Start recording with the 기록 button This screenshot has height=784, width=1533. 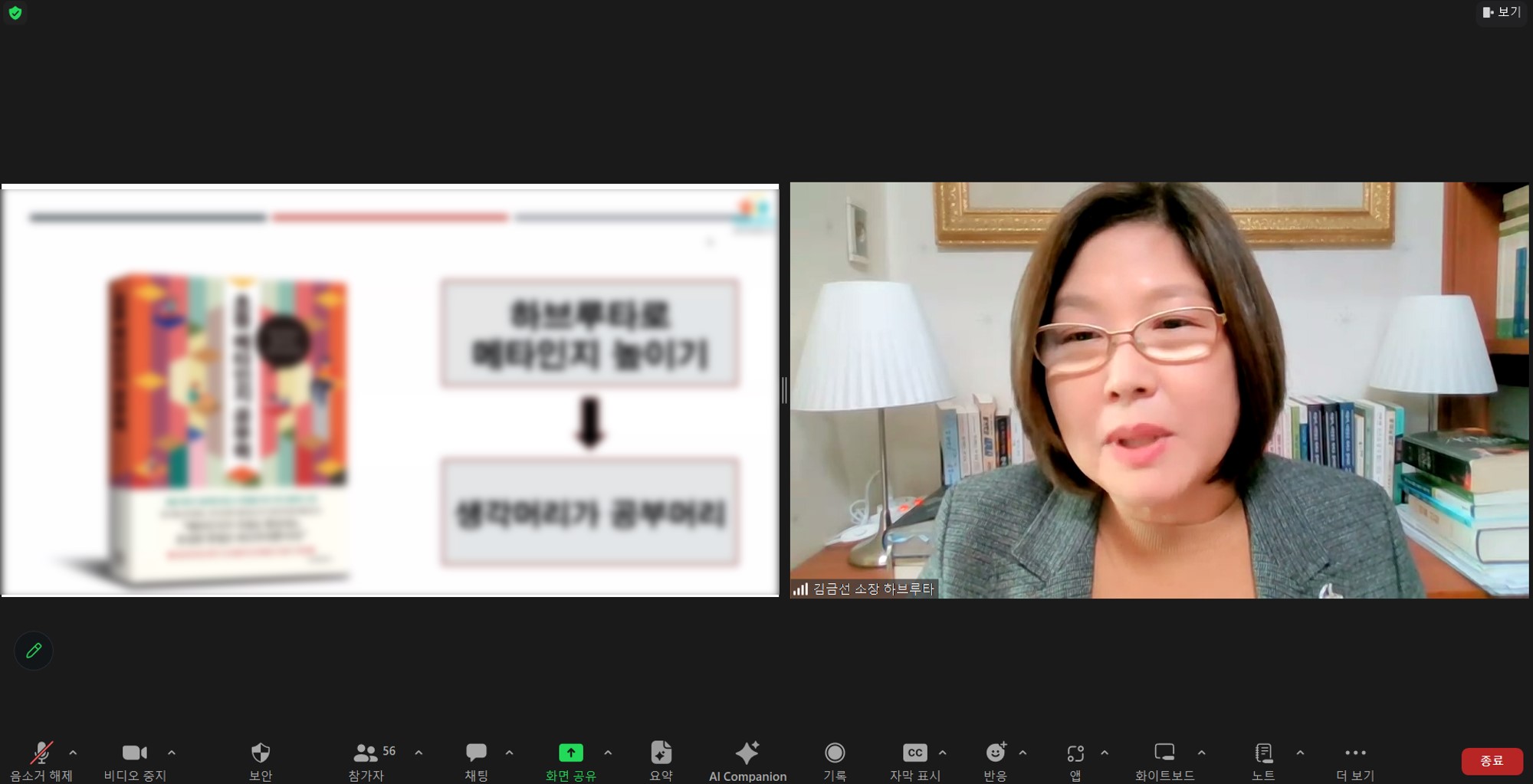coord(835,760)
